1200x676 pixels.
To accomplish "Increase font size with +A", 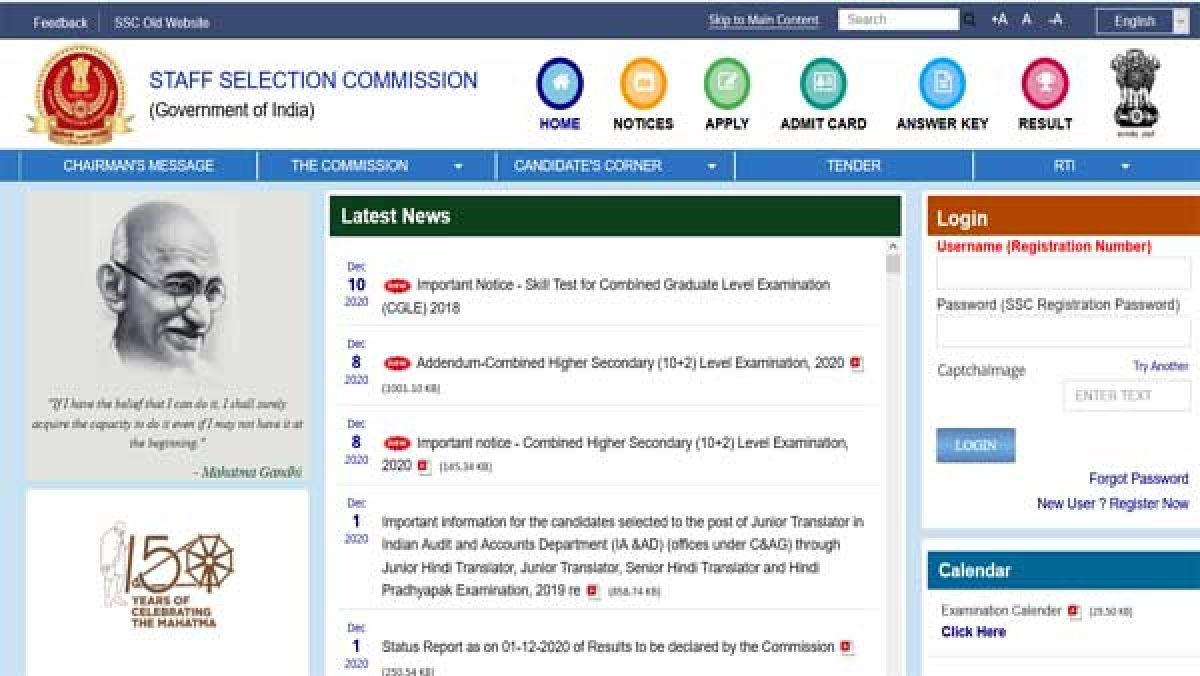I will pos(998,20).
